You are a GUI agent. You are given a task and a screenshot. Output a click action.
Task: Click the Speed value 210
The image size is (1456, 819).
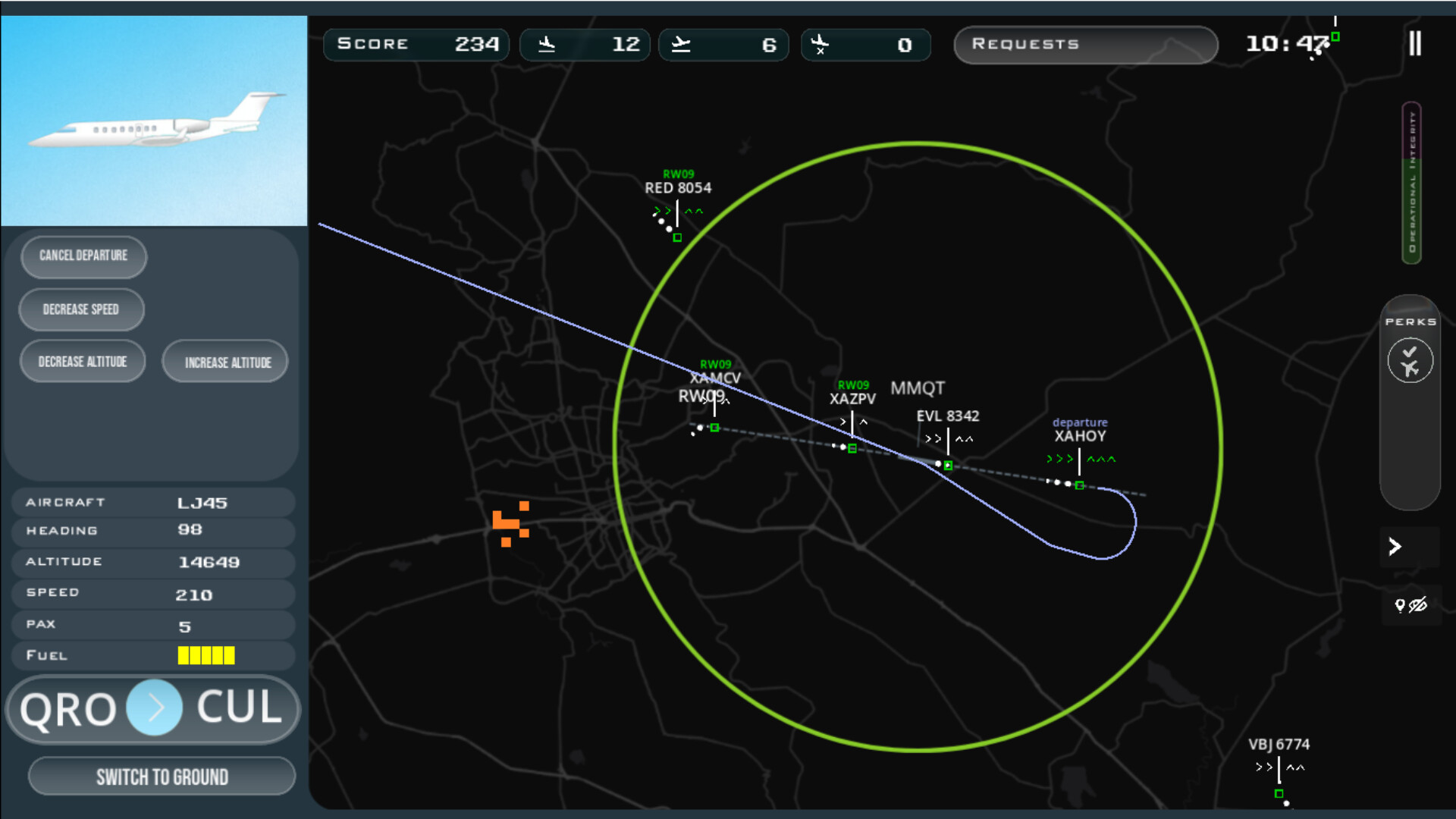[x=194, y=595]
